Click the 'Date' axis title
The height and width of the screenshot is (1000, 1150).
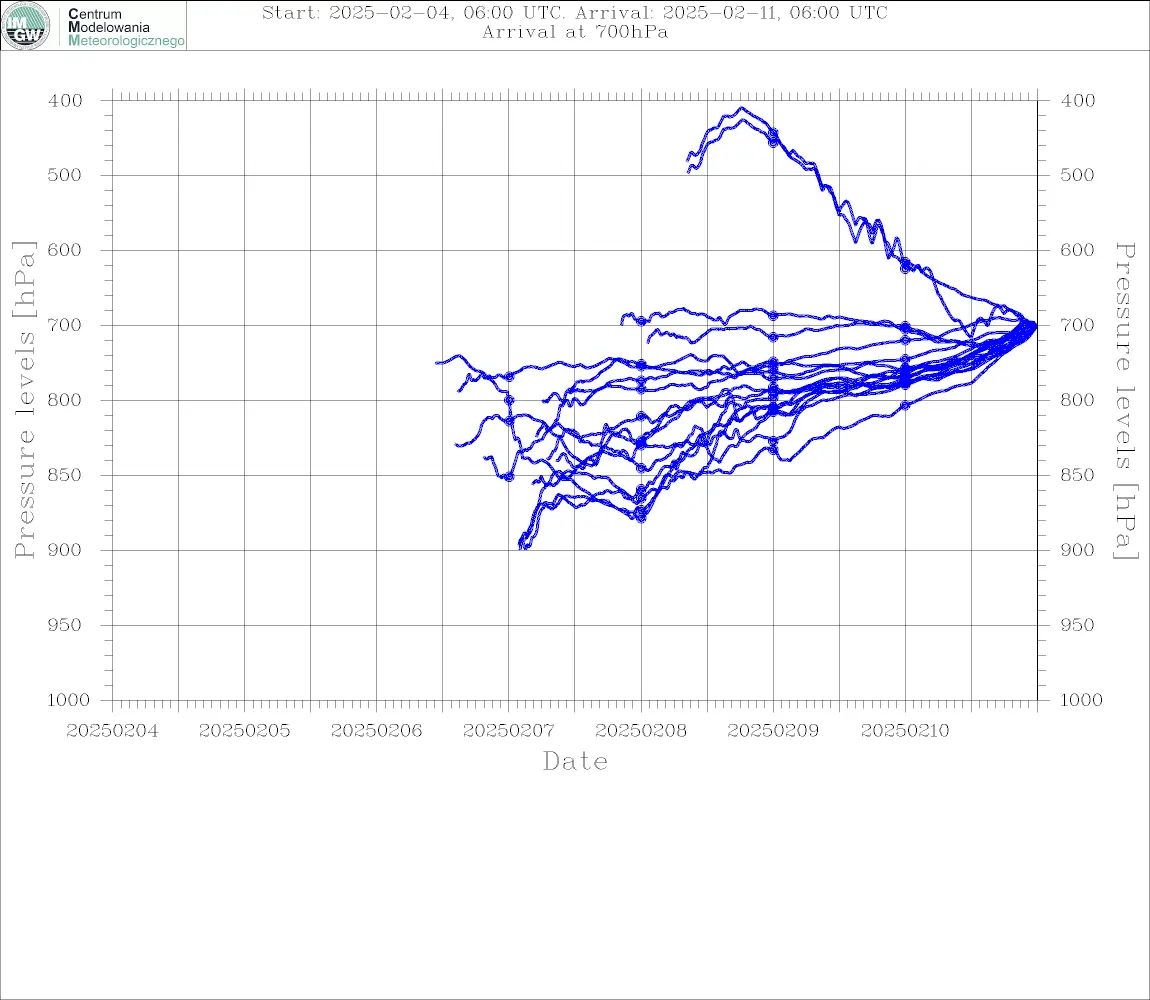(575, 761)
